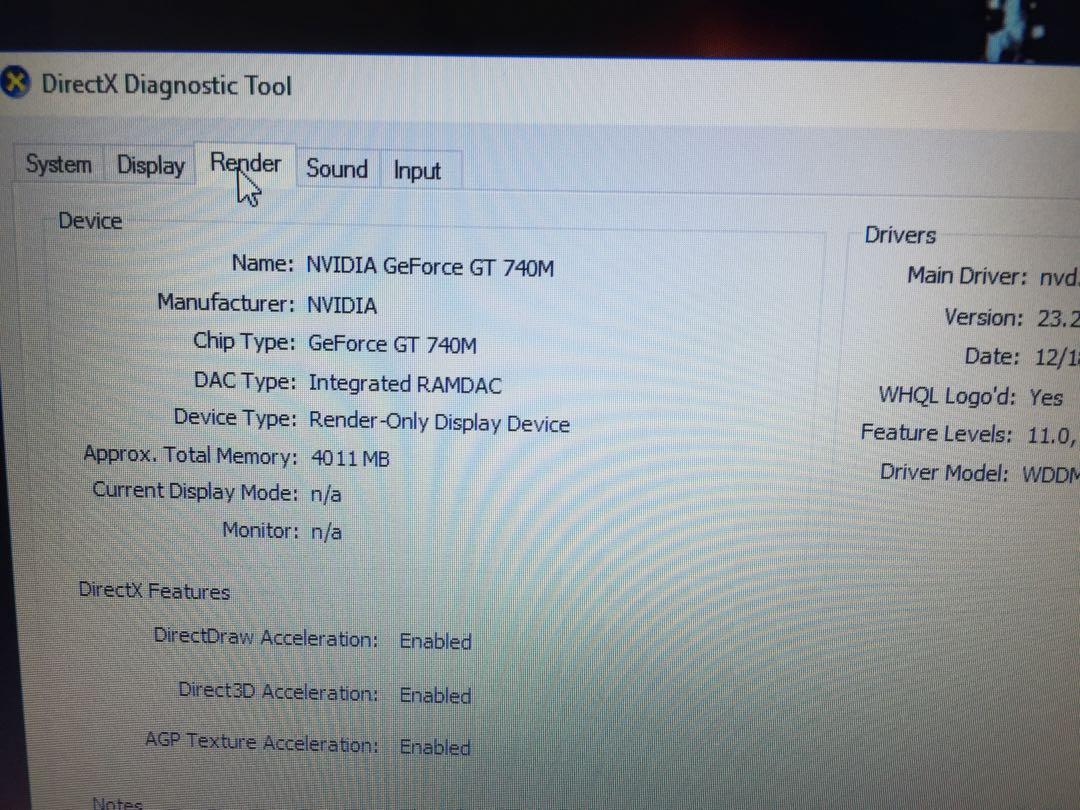The width and height of the screenshot is (1080, 810).
Task: Click the Device group label
Action: click(90, 221)
